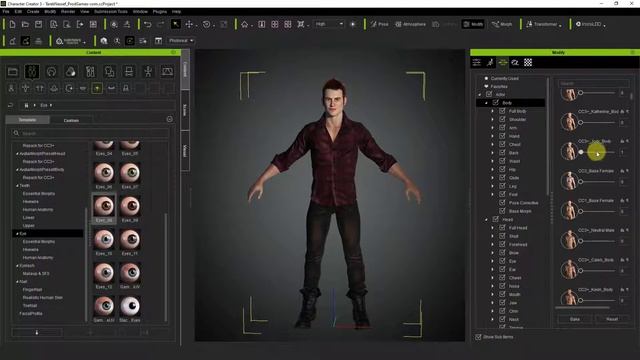Collapse the Body tree node
Viewport: 640px width, 360px height.
[x=487, y=103]
